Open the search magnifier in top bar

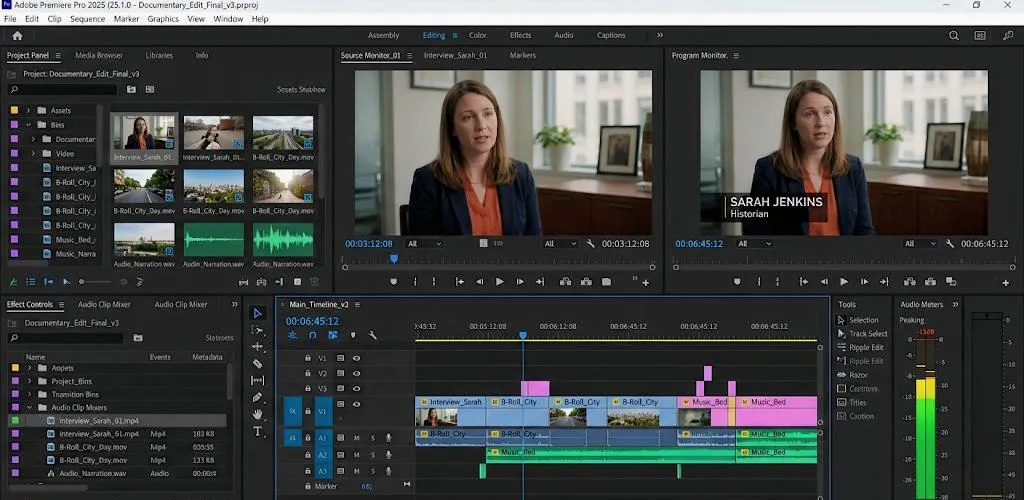(x=954, y=36)
